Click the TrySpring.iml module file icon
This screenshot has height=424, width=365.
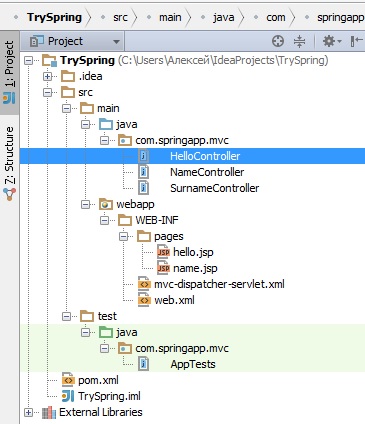click(68, 396)
